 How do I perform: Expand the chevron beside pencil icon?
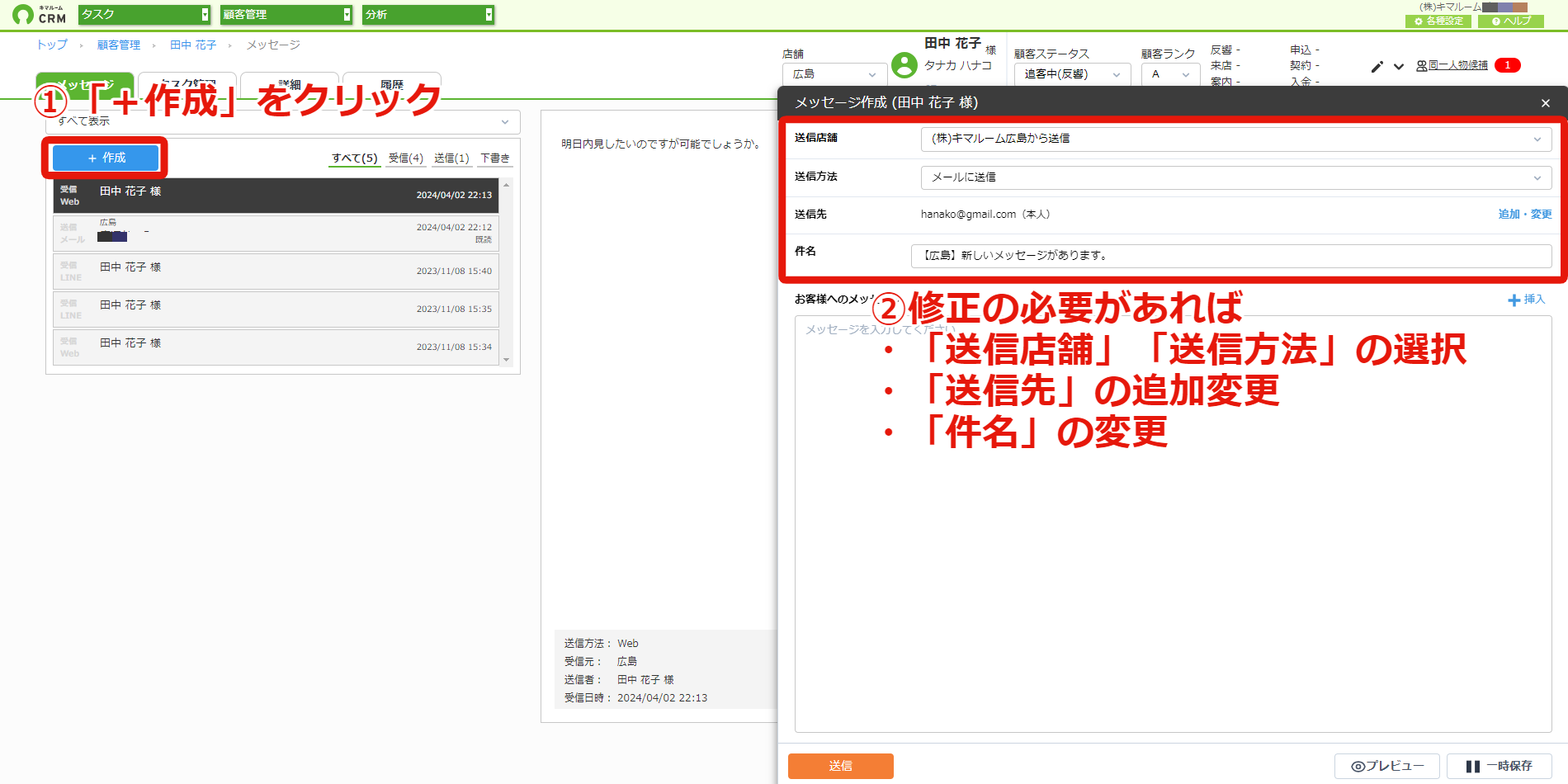coord(1399,67)
